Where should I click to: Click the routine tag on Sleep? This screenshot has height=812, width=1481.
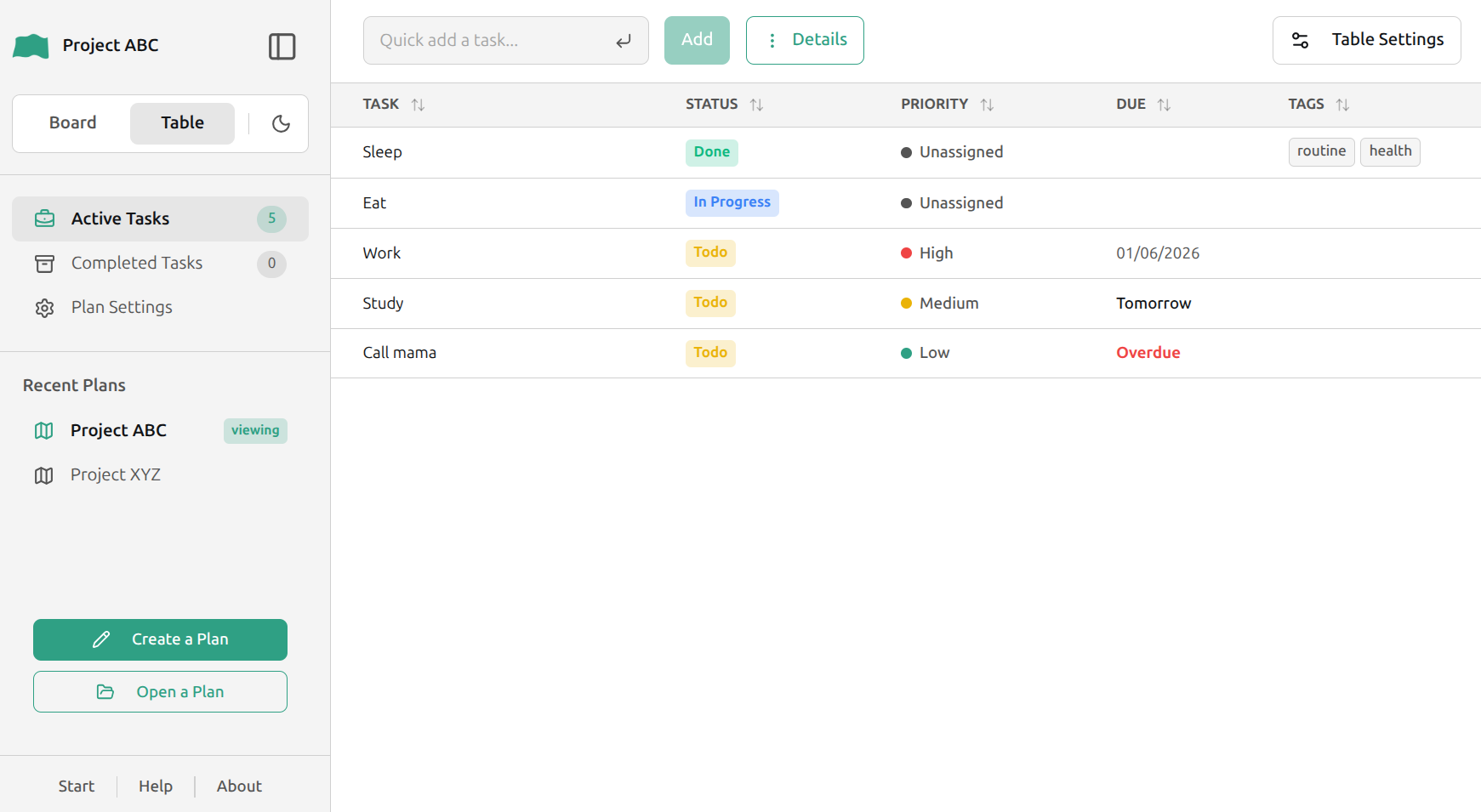pos(1321,151)
